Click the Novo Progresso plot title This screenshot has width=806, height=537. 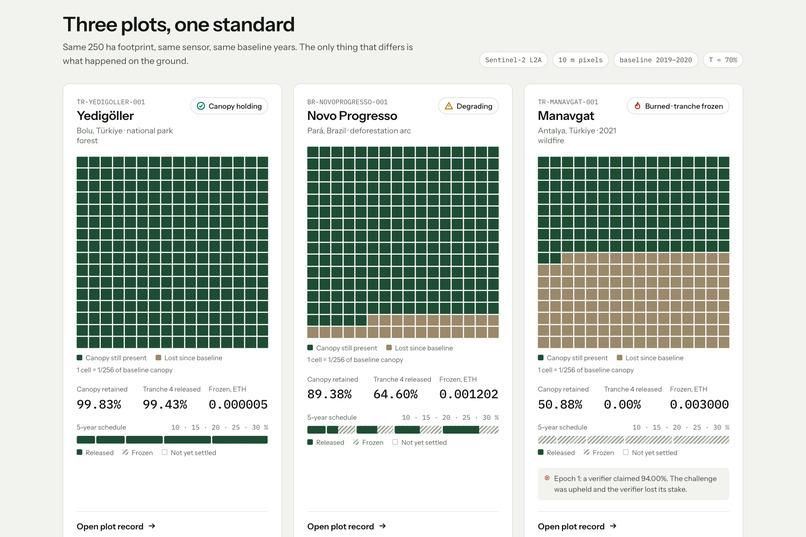point(352,116)
